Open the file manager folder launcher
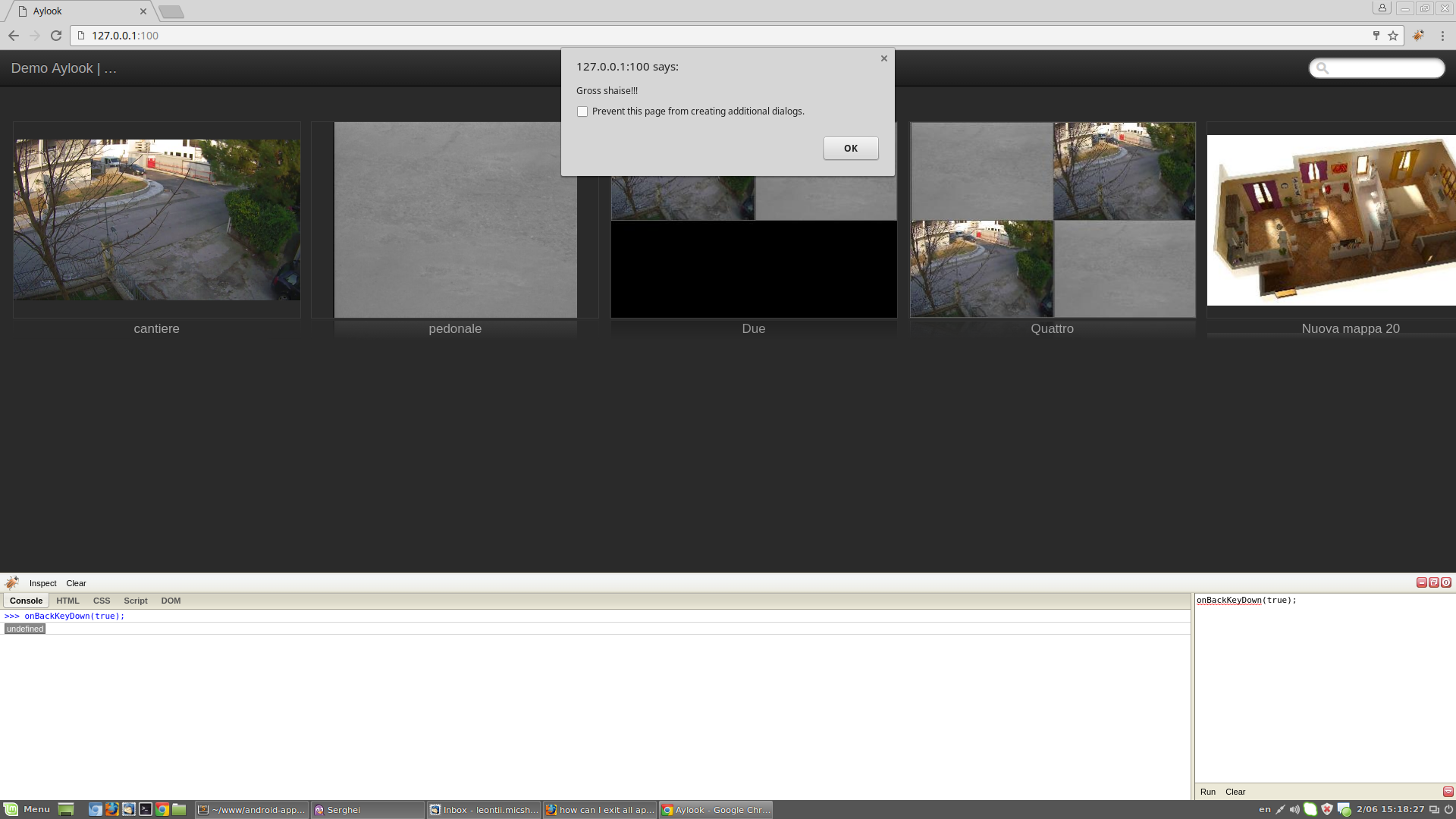 coord(179,810)
